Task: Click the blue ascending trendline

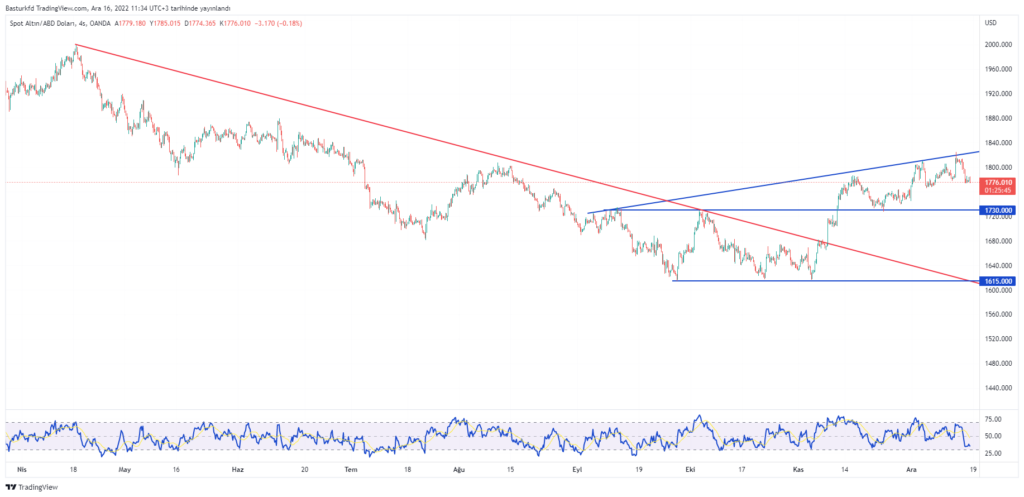Action: (784, 183)
